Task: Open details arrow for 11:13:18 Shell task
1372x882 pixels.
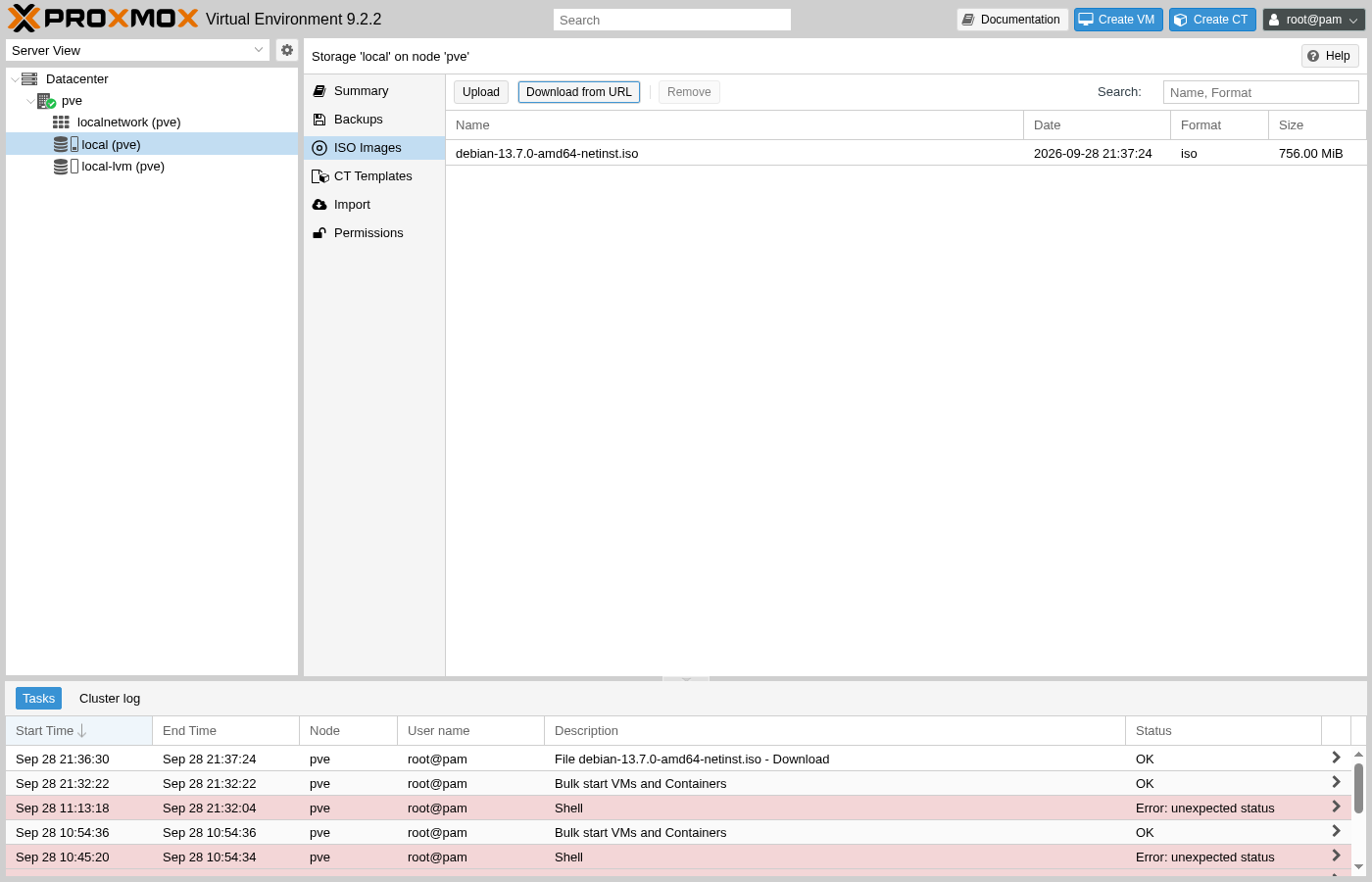Action: click(x=1336, y=807)
